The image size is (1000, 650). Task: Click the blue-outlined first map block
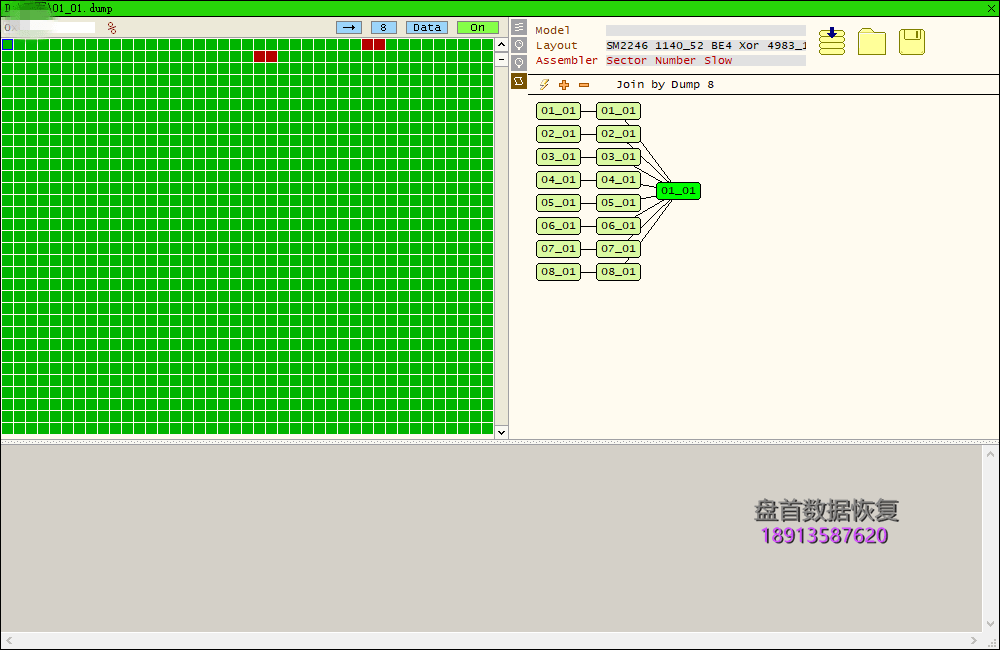8,45
